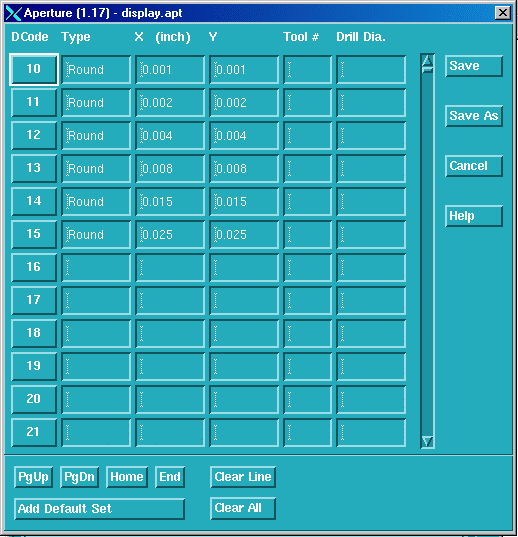Click Drill Dia. field for DCode 15
The height and width of the screenshot is (537, 518).
tap(371, 235)
